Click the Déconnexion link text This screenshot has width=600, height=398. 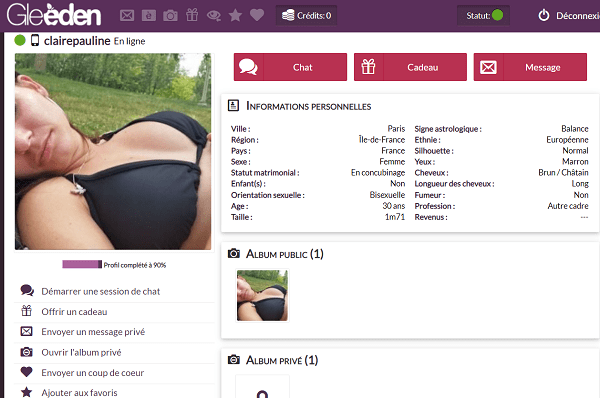578,16
